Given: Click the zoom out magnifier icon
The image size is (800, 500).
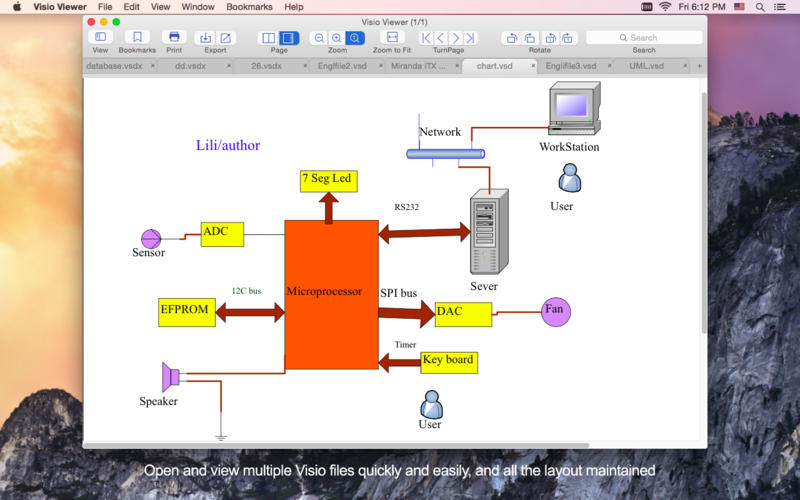Looking at the screenshot, I should pyautogui.click(x=319, y=38).
